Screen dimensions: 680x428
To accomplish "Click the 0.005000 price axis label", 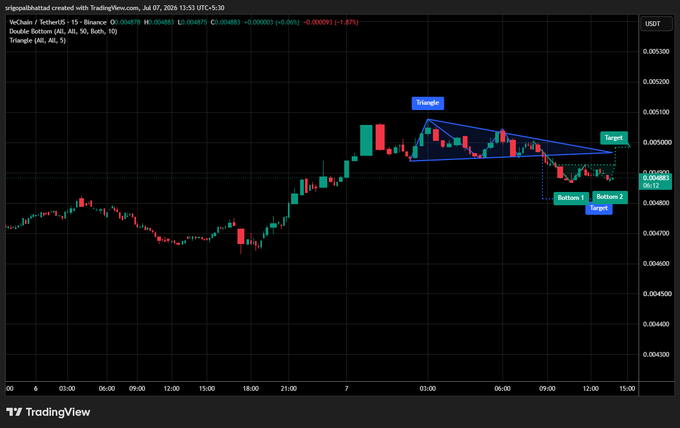I will click(x=656, y=142).
